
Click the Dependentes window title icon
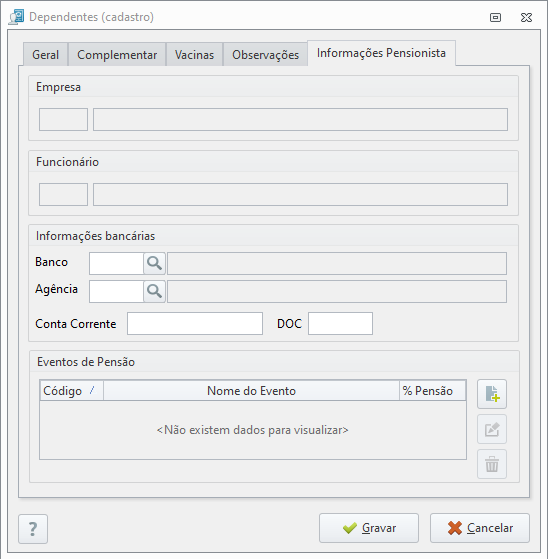tap(16, 17)
